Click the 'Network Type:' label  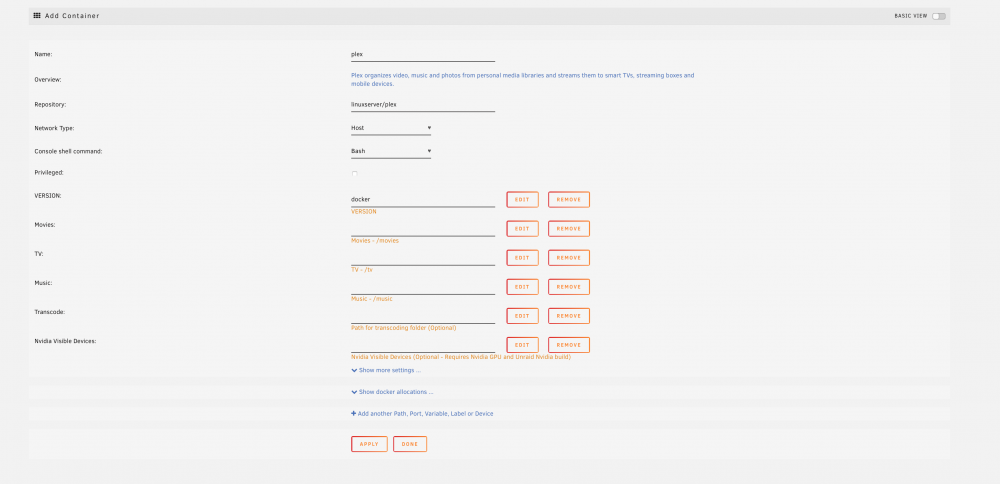[x=54, y=128]
